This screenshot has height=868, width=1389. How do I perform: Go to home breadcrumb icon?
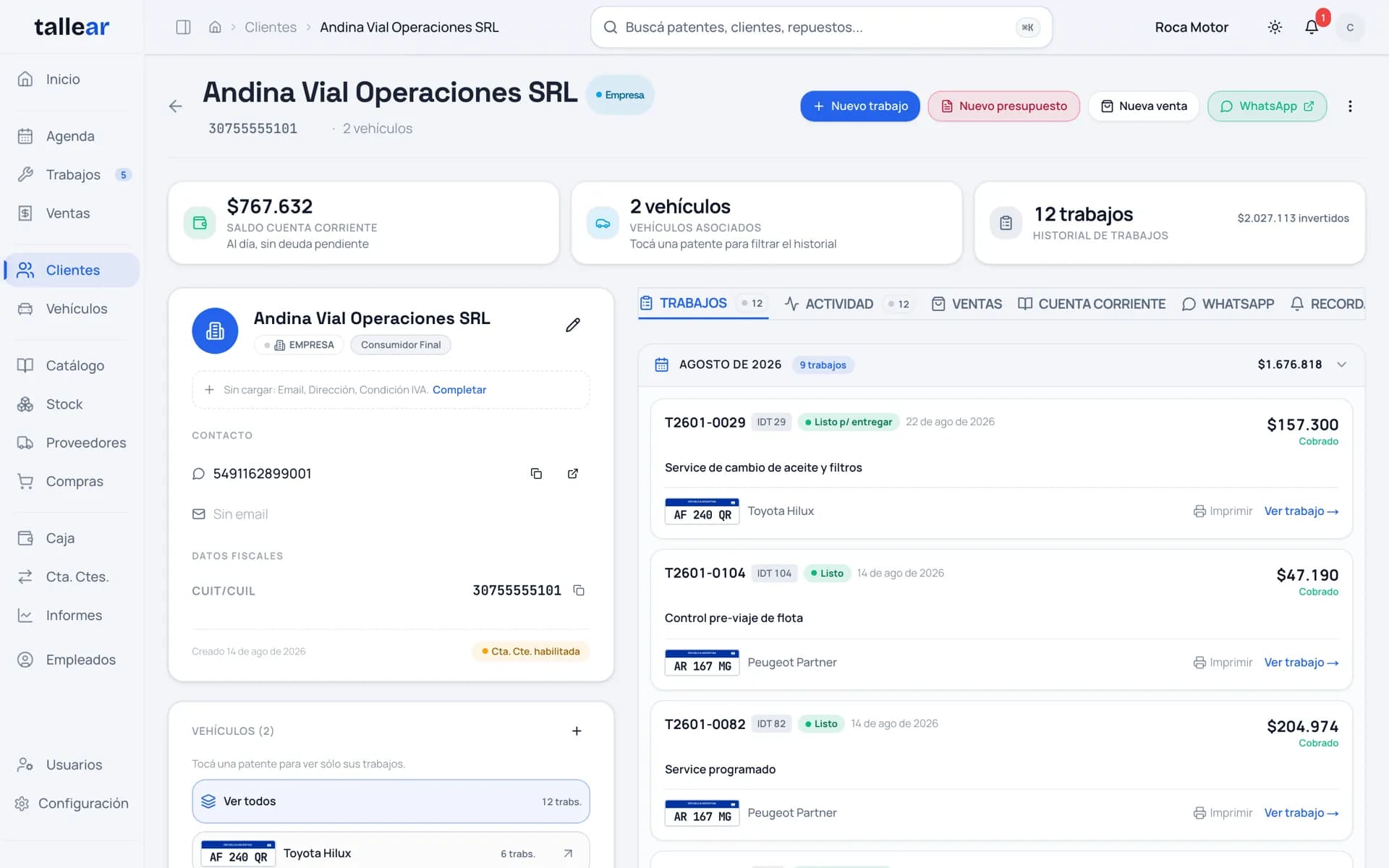click(x=215, y=27)
